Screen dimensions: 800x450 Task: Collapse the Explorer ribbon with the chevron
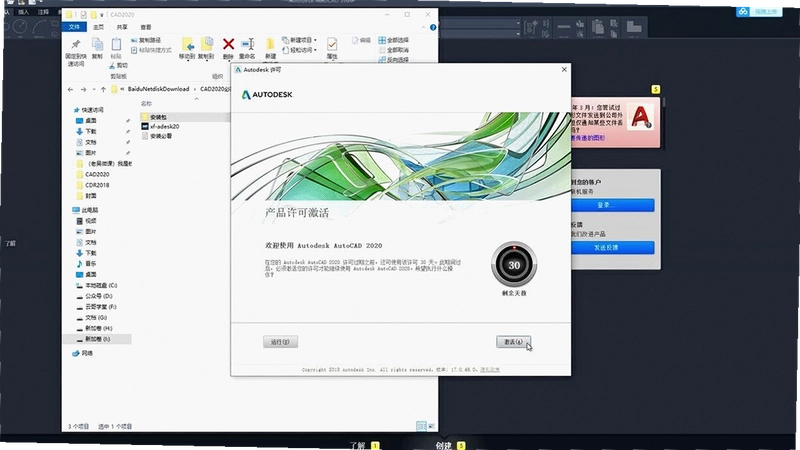(423, 28)
